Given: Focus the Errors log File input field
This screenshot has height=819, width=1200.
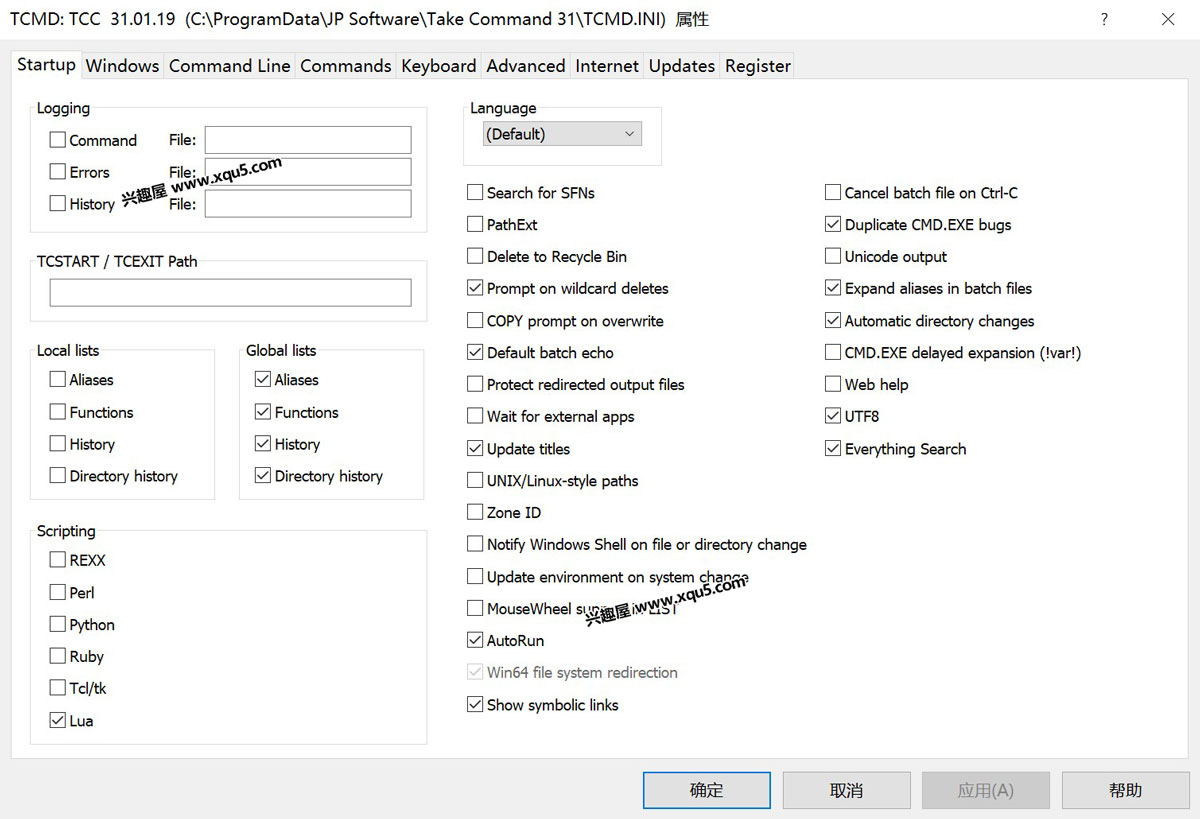Looking at the screenshot, I should pos(308,172).
